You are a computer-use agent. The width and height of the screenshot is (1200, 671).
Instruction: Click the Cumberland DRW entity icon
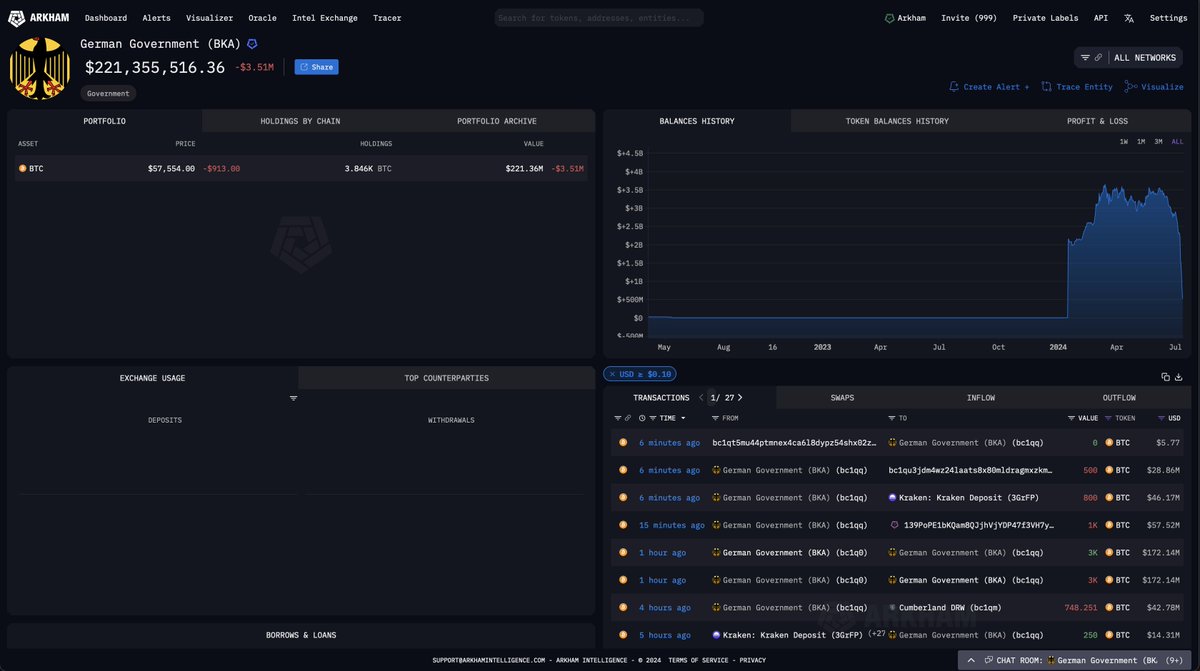892,608
